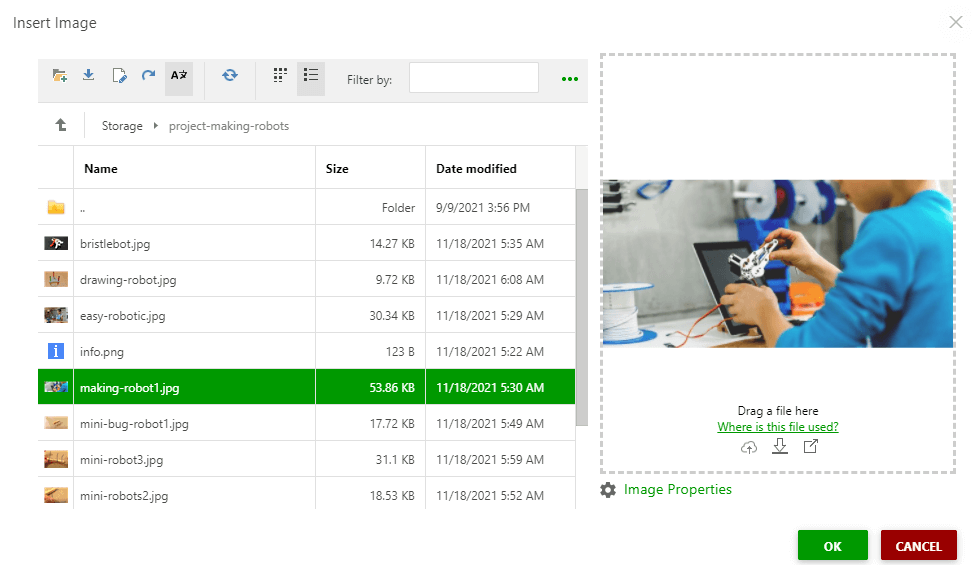Click making-robot1.jpg thumbnail icon
The height and width of the screenshot is (565, 973).
tap(56, 387)
